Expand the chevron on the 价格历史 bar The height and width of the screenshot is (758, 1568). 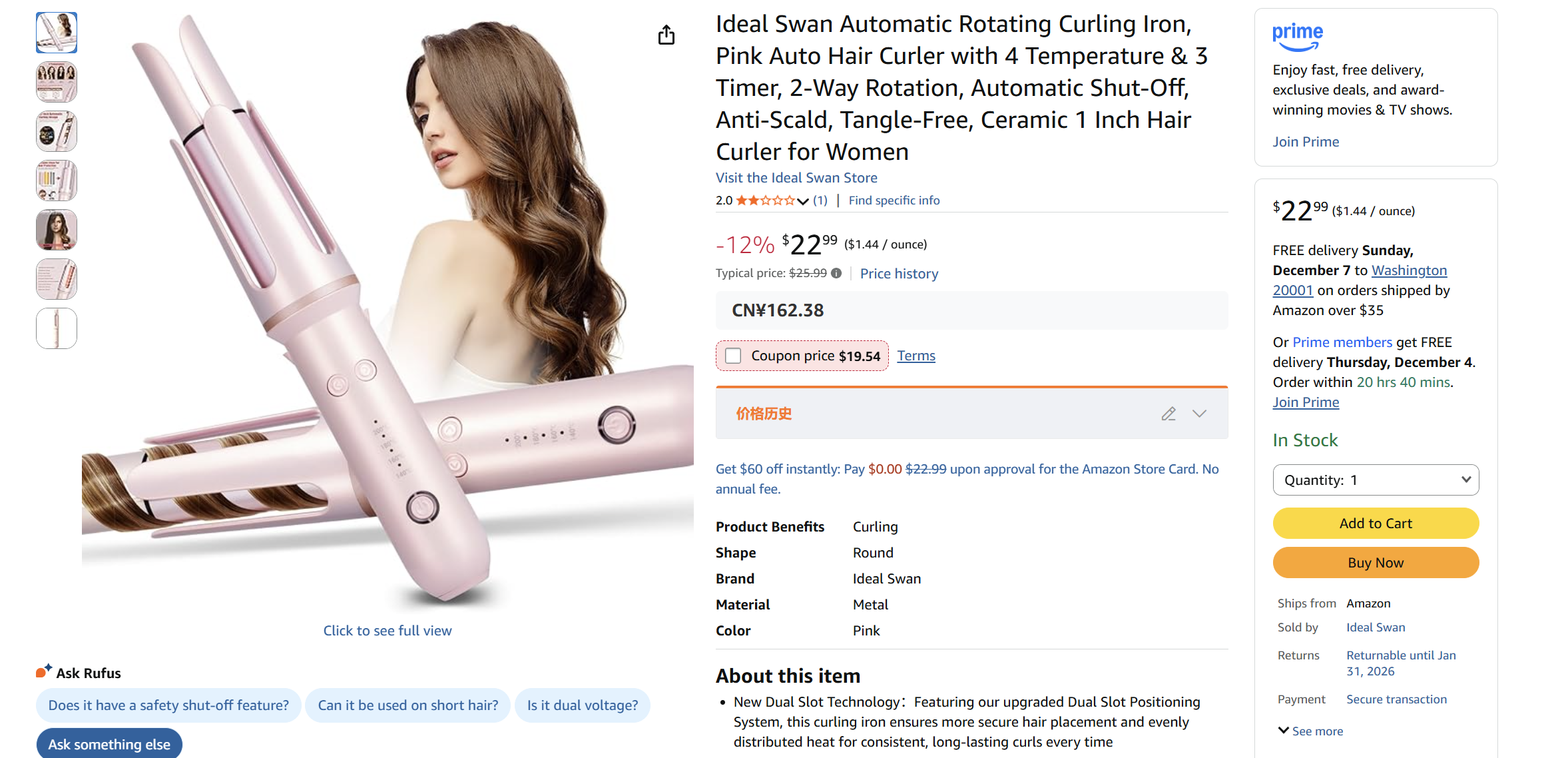tap(1200, 414)
